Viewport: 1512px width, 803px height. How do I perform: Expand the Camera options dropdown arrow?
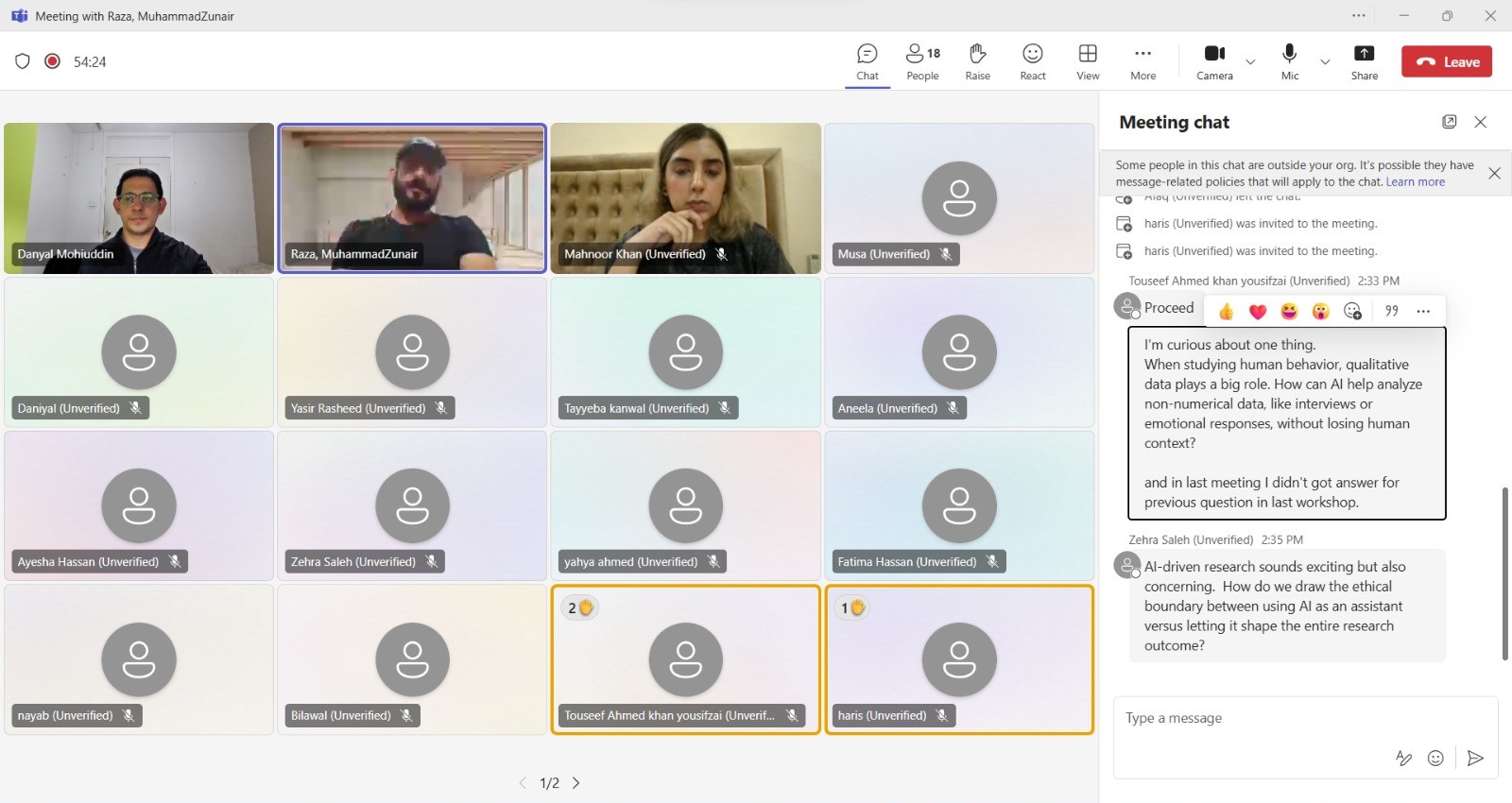pyautogui.click(x=1250, y=62)
